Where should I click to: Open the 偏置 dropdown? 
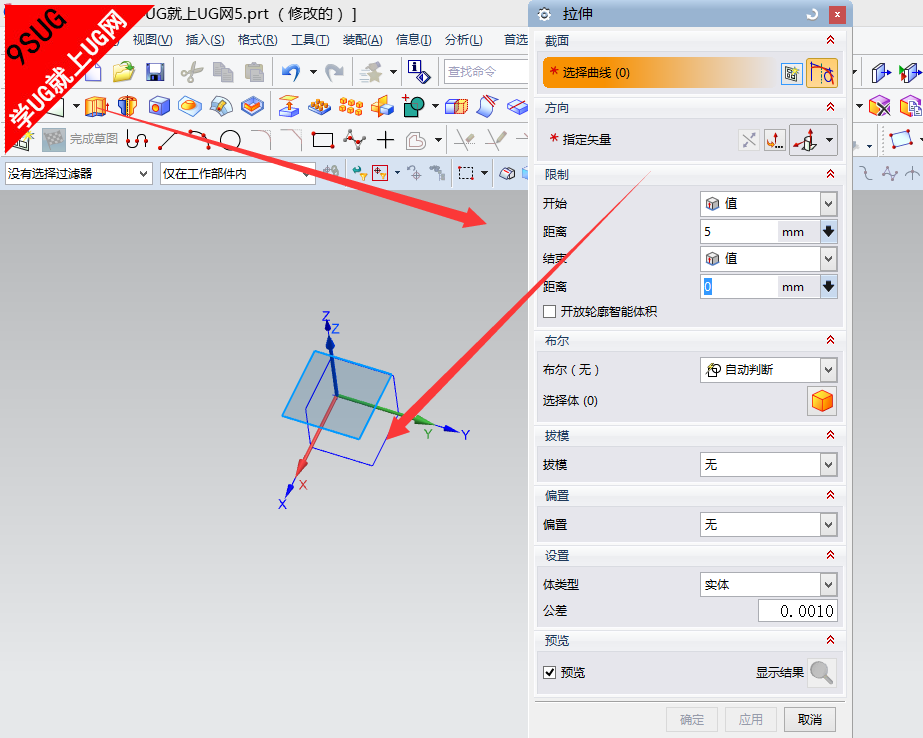768,524
